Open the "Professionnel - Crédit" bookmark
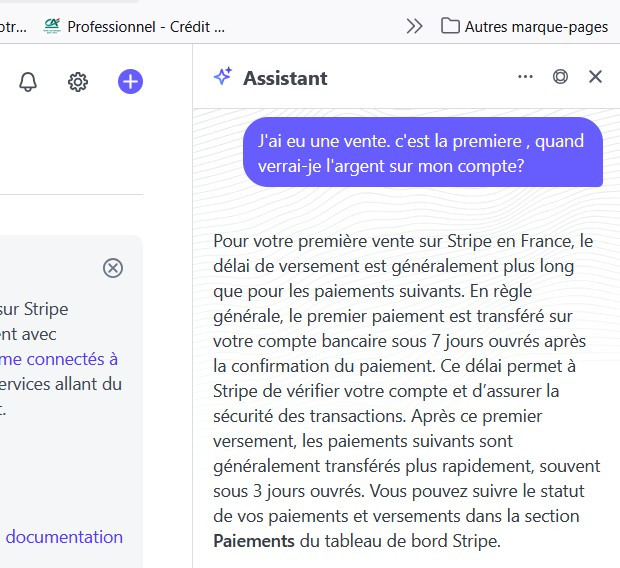 pyautogui.click(x=145, y=27)
